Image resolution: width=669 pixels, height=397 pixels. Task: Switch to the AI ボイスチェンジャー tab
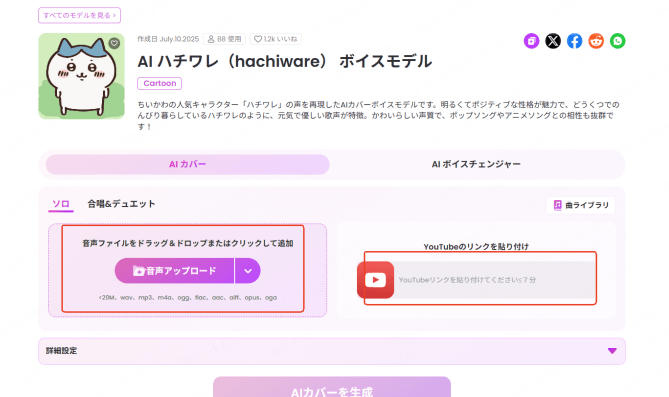[476, 164]
